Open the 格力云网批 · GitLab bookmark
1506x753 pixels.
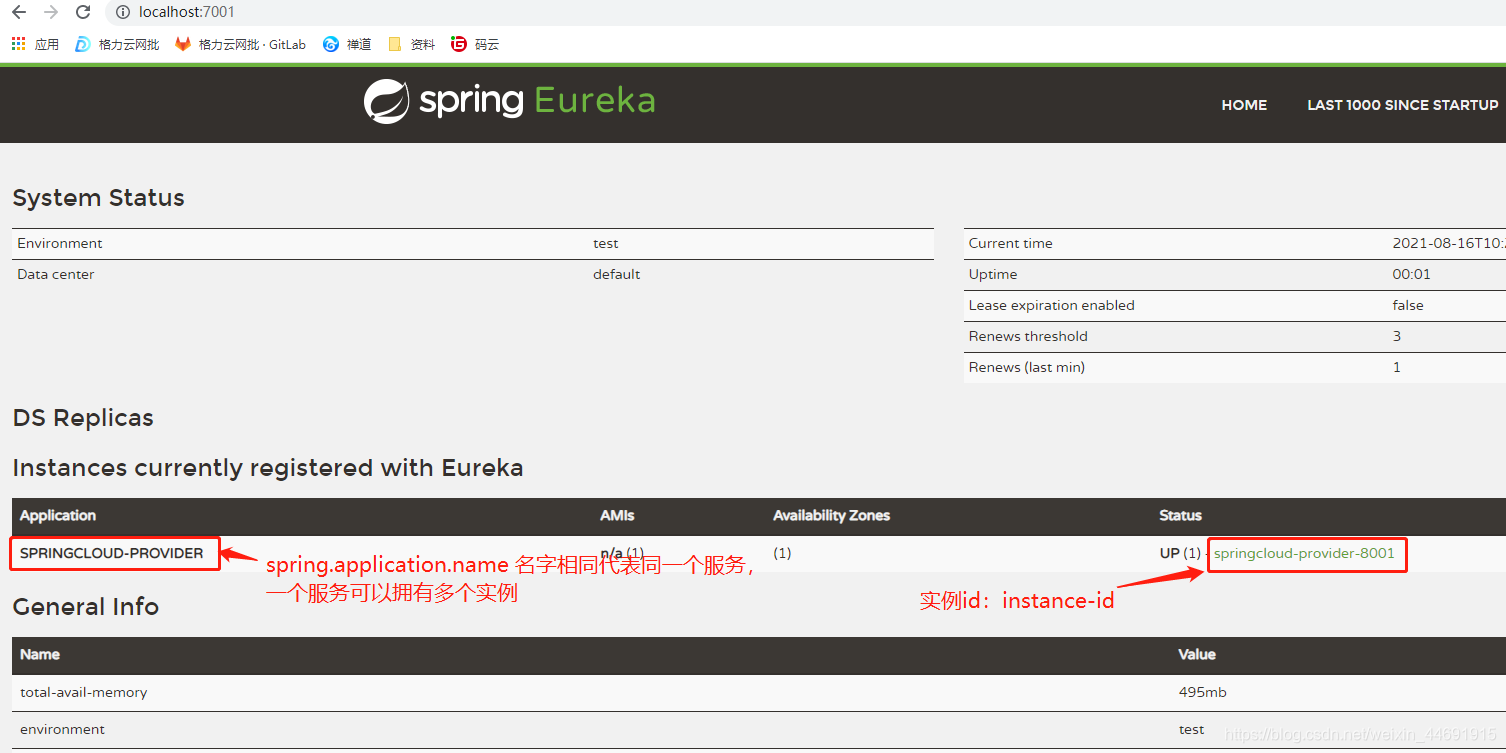click(x=240, y=44)
